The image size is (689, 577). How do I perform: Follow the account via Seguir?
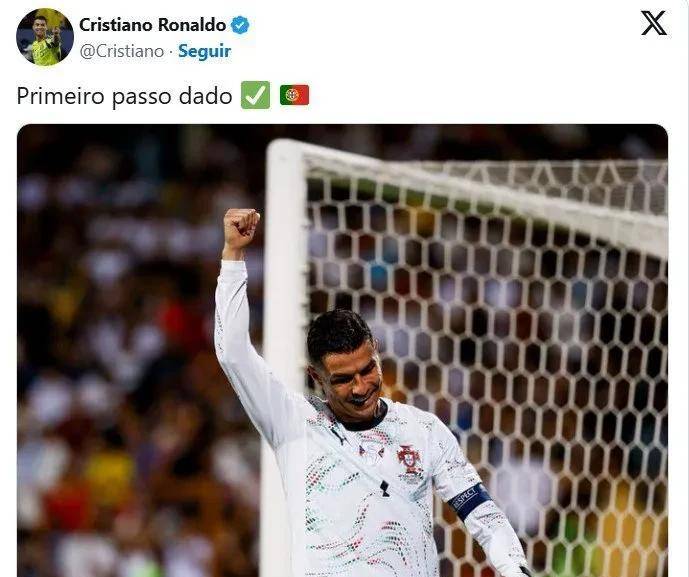click(x=204, y=51)
